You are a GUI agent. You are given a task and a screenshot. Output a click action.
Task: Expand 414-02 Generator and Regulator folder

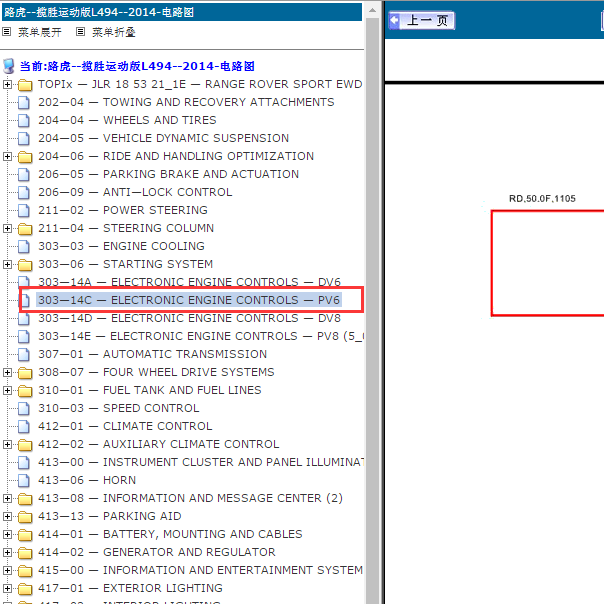7,552
